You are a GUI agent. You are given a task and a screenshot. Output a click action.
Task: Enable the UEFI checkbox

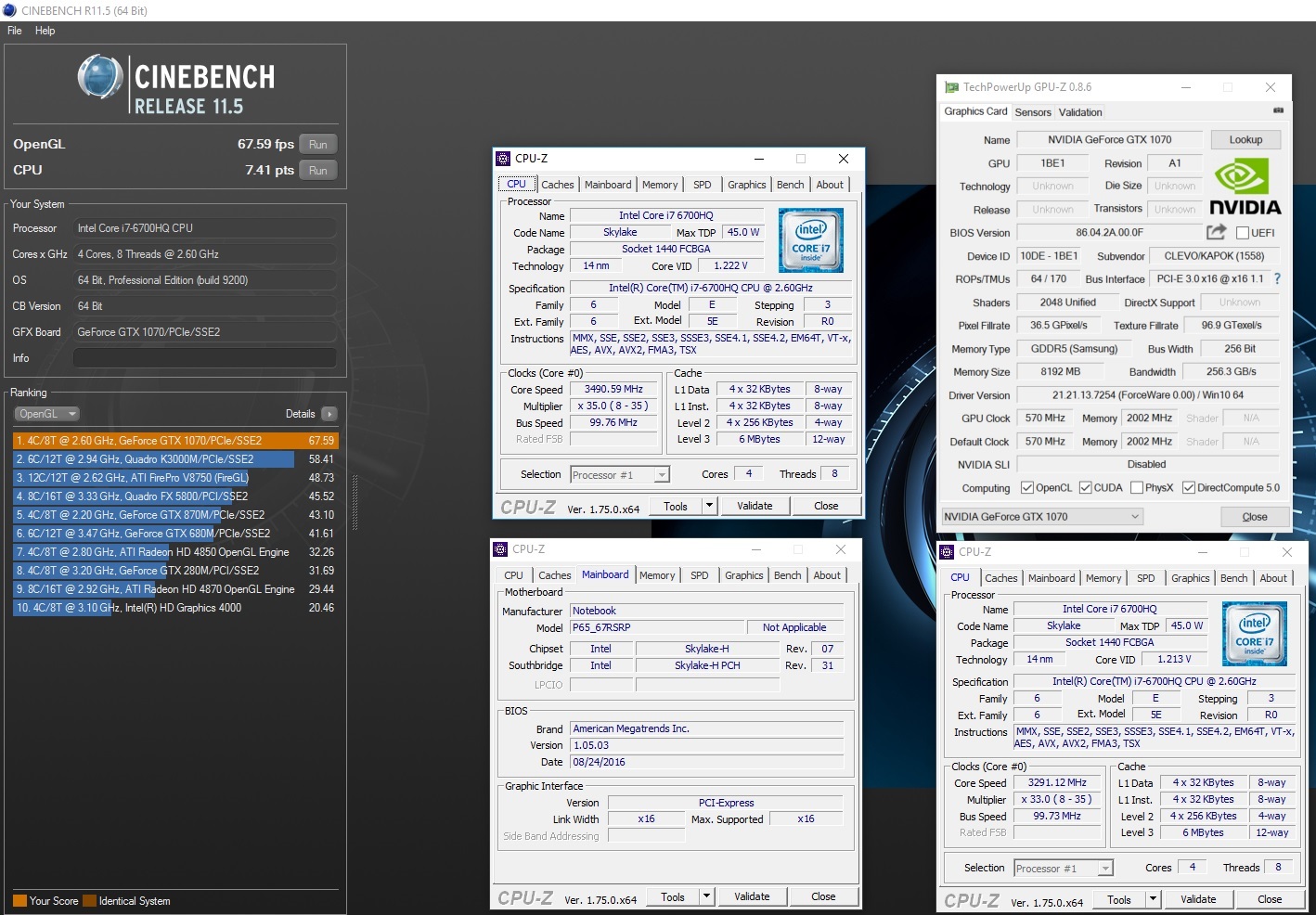[1243, 233]
